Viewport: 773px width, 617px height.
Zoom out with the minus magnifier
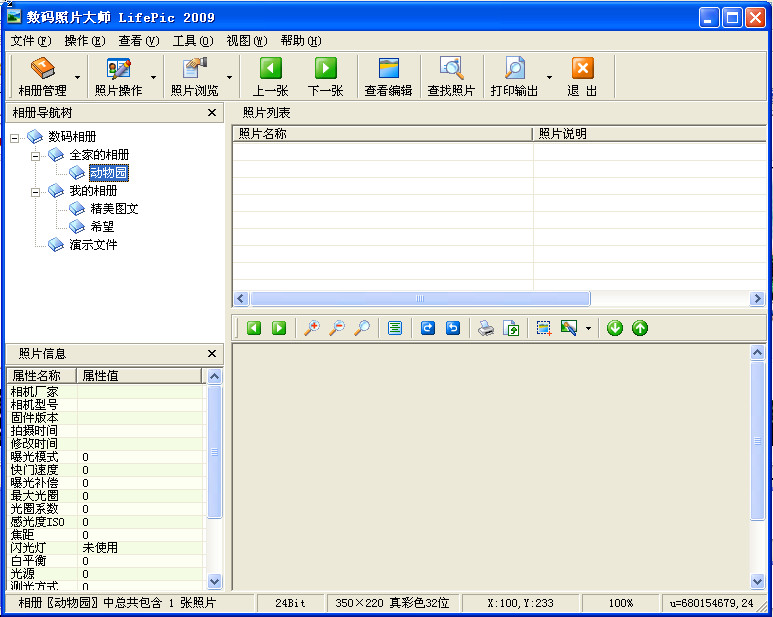point(337,328)
